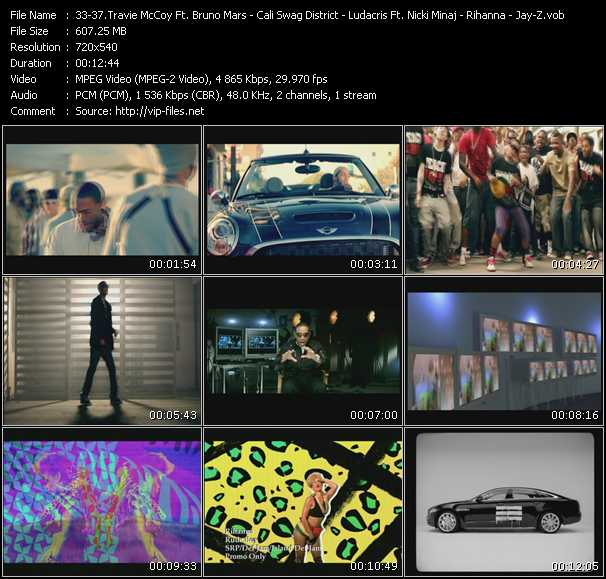Viewport: 606px width, 579px height.
Task: Click the 00:12:05 timestamp
Action: 575,566
